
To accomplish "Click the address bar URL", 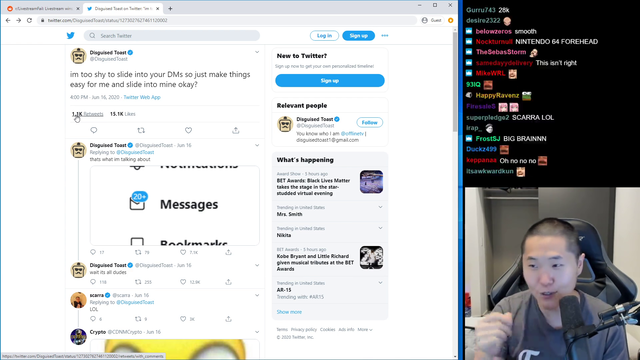I will 107,20.
